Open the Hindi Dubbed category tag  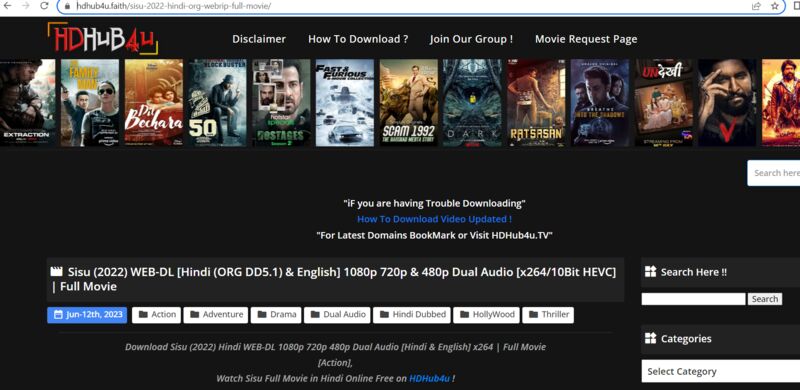click(x=411, y=314)
